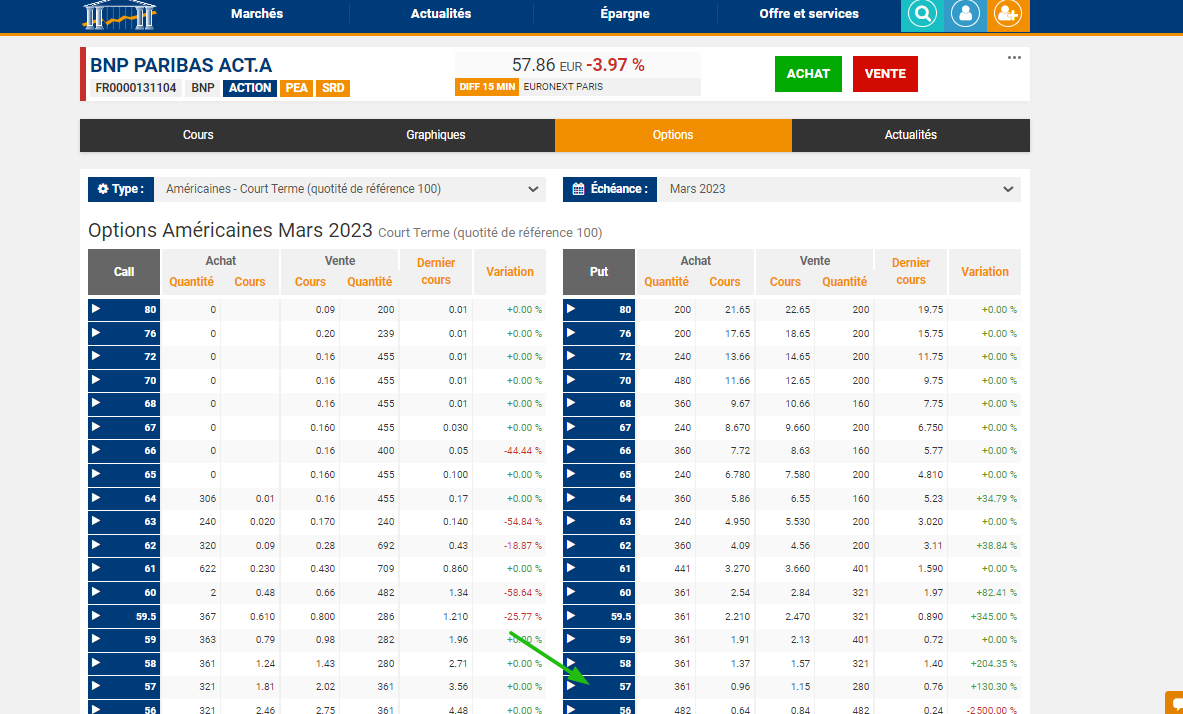Screen dimensions: 1183x714
Task: Click the calendar icon beside Échéance
Action: tap(578, 189)
